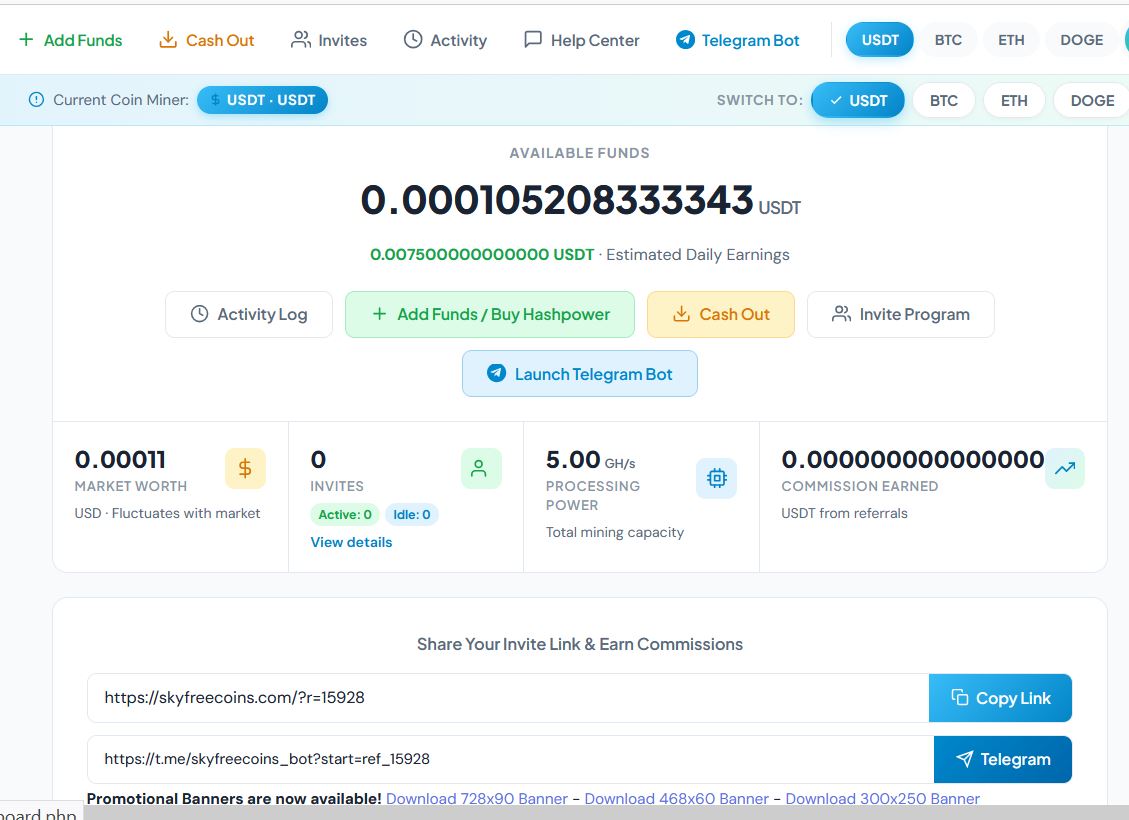Switch miner to BTC in Switch To row
This screenshot has height=820, width=1129.
(x=943, y=100)
